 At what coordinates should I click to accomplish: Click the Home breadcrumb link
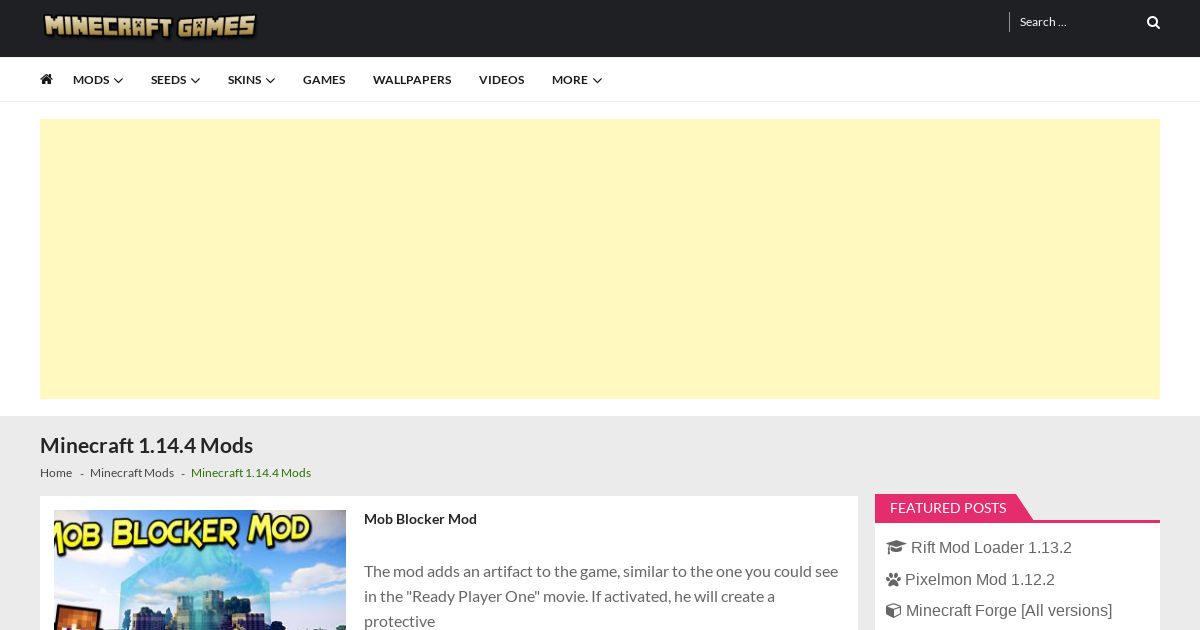tap(56, 473)
